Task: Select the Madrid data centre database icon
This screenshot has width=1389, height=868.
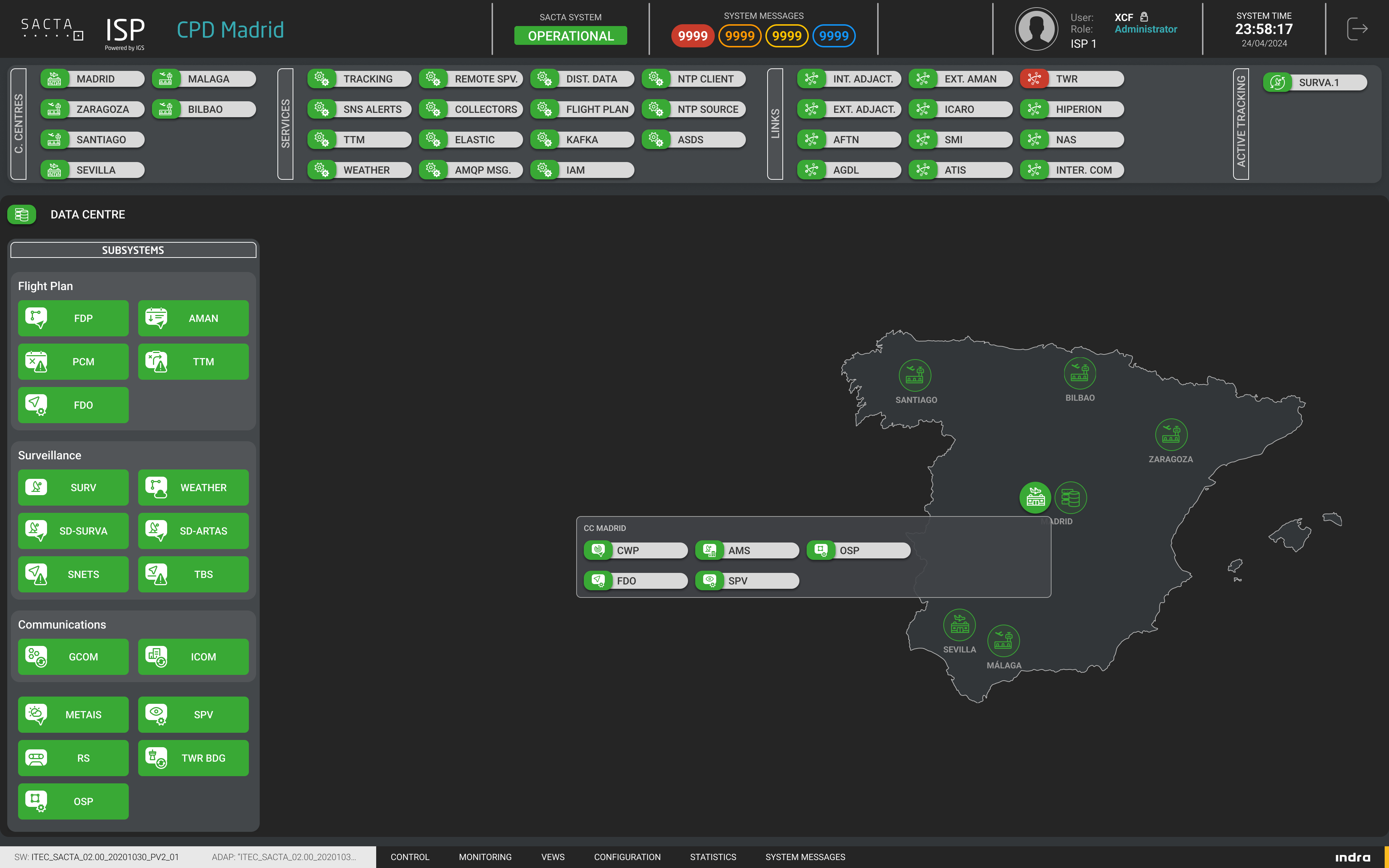Action: (x=1070, y=497)
